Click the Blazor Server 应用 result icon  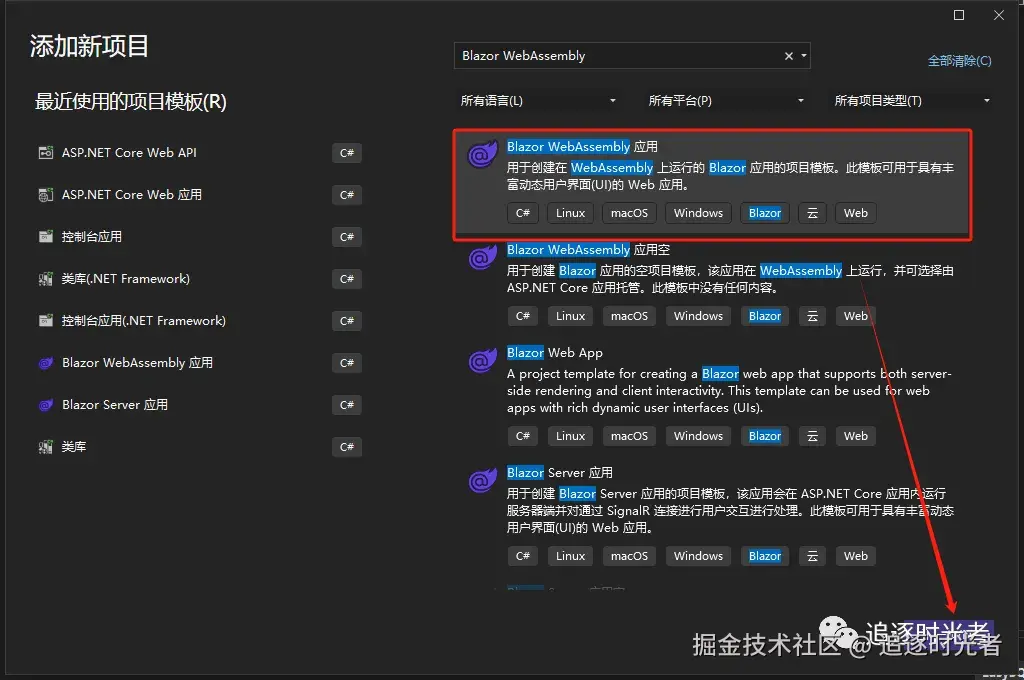[483, 480]
